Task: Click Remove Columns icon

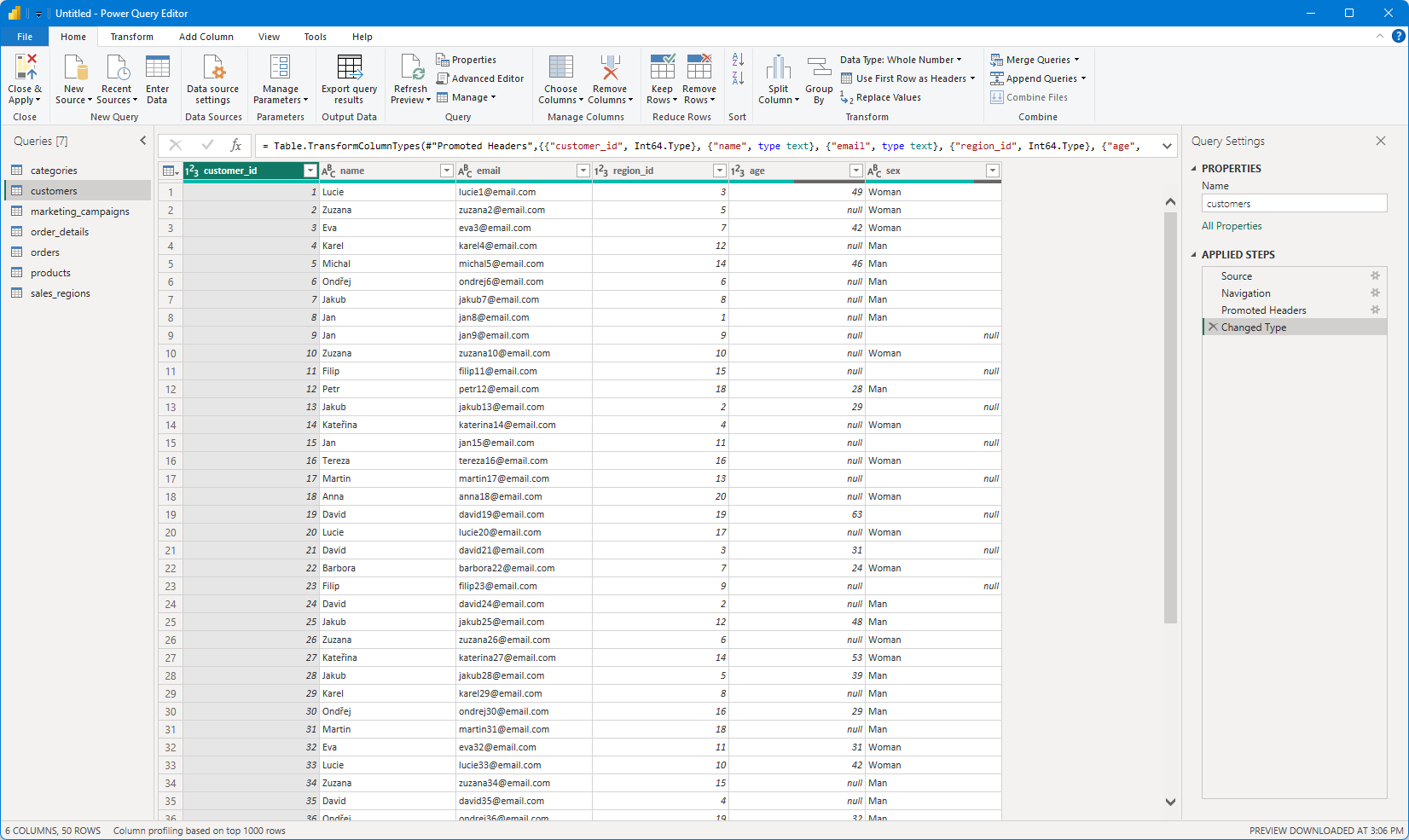Action: pyautogui.click(x=610, y=67)
